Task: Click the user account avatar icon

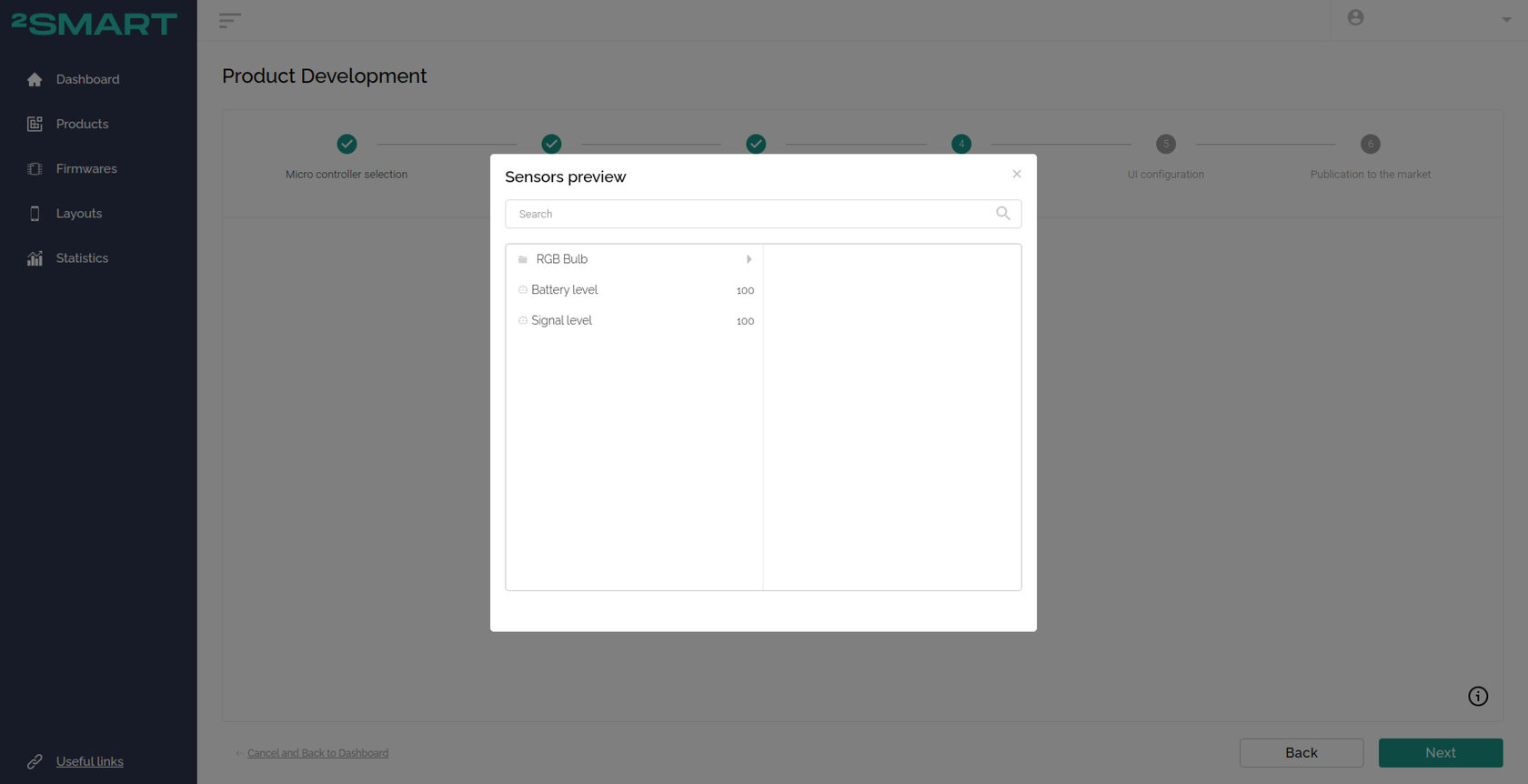Action: 1355,17
